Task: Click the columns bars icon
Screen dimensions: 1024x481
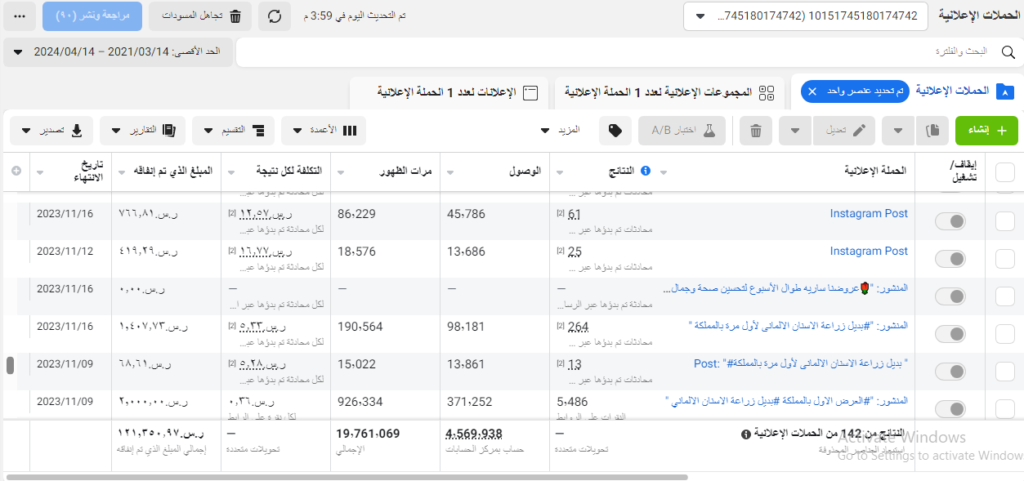Action: point(350,131)
